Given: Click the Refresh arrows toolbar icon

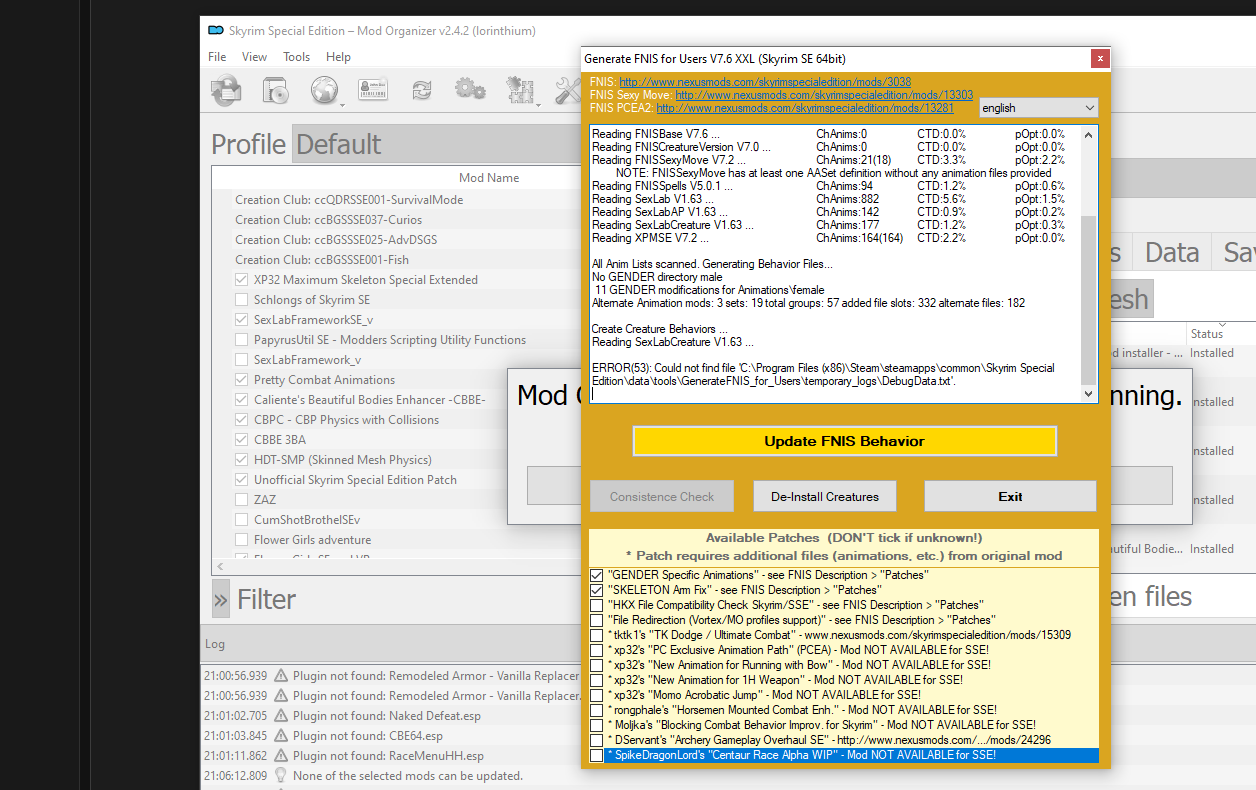Looking at the screenshot, I should pos(421,91).
